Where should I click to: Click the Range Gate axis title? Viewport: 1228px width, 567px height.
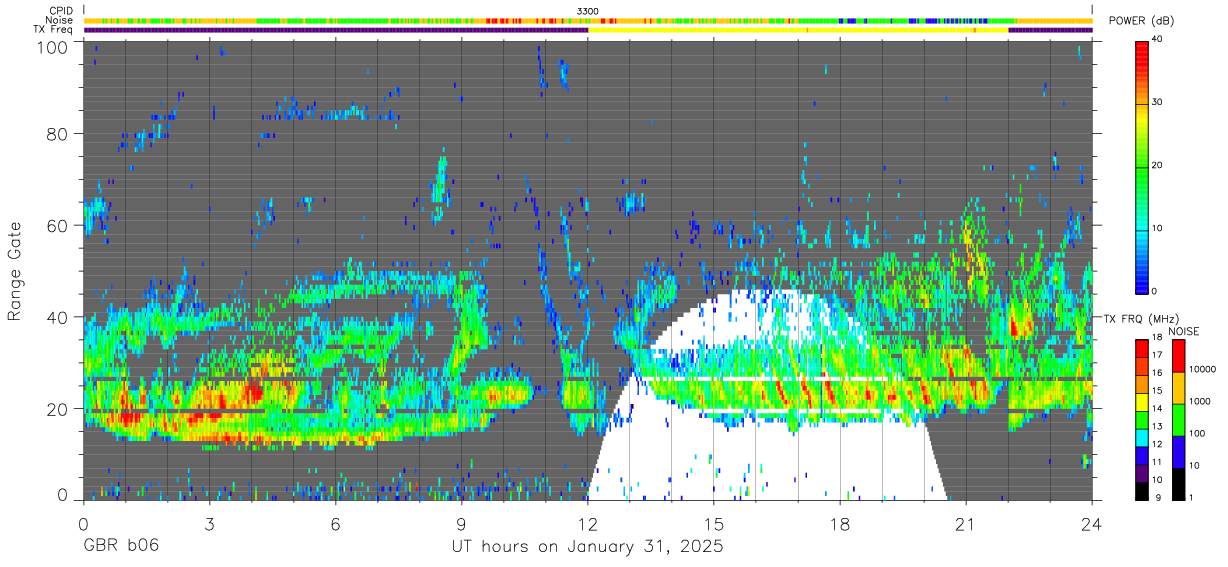tap(14, 270)
